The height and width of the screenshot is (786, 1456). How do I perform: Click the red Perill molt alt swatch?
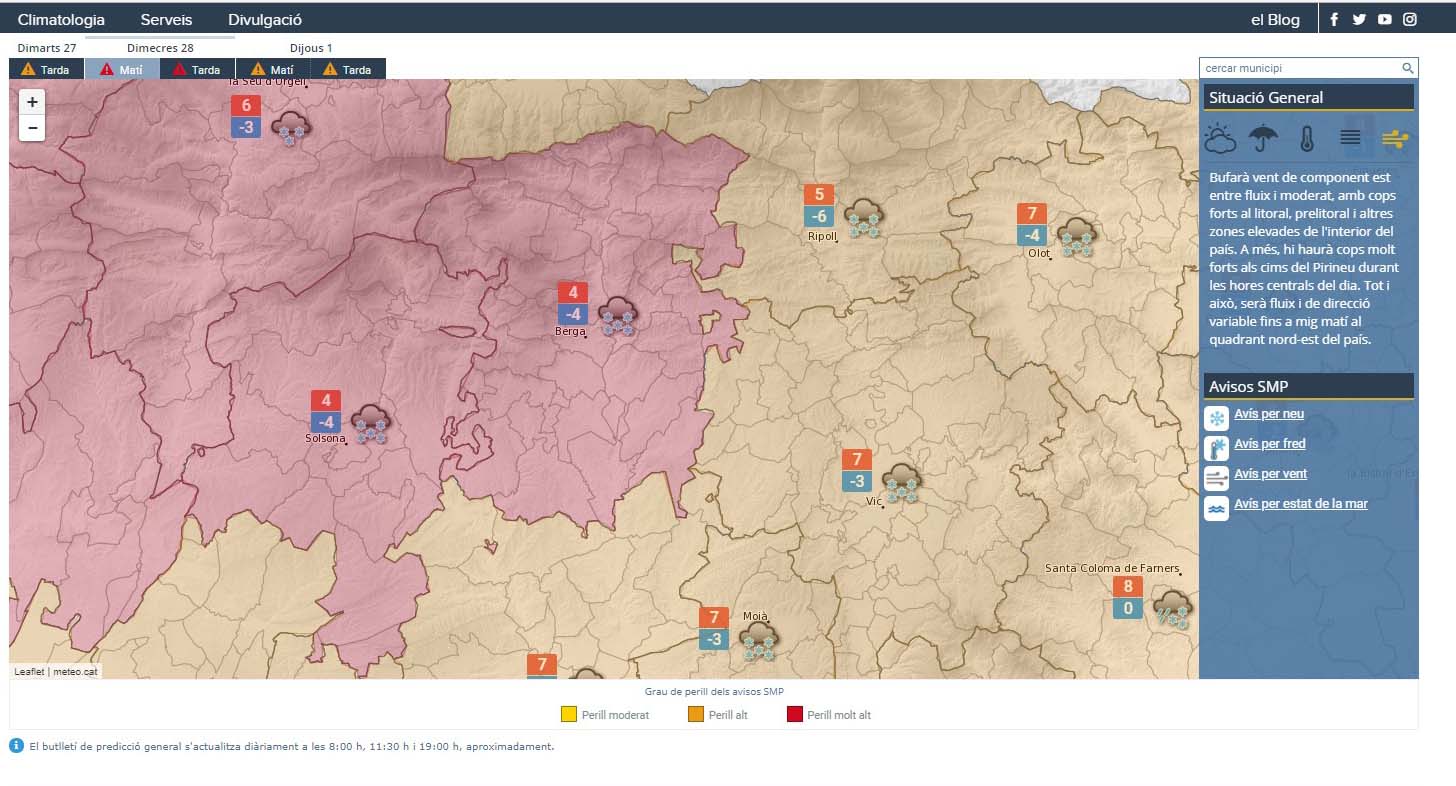[795, 714]
